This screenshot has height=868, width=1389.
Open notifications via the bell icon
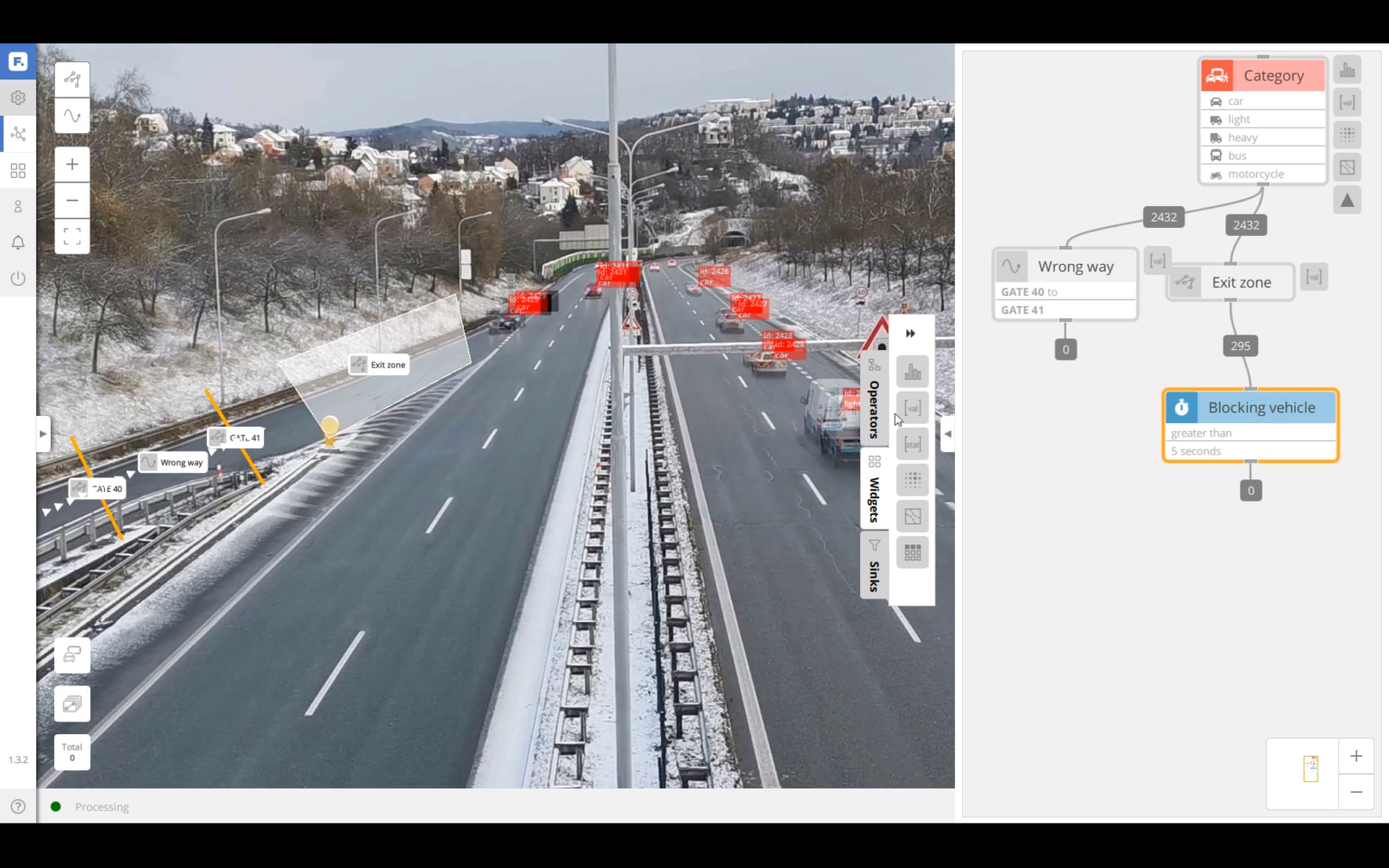[x=18, y=241]
